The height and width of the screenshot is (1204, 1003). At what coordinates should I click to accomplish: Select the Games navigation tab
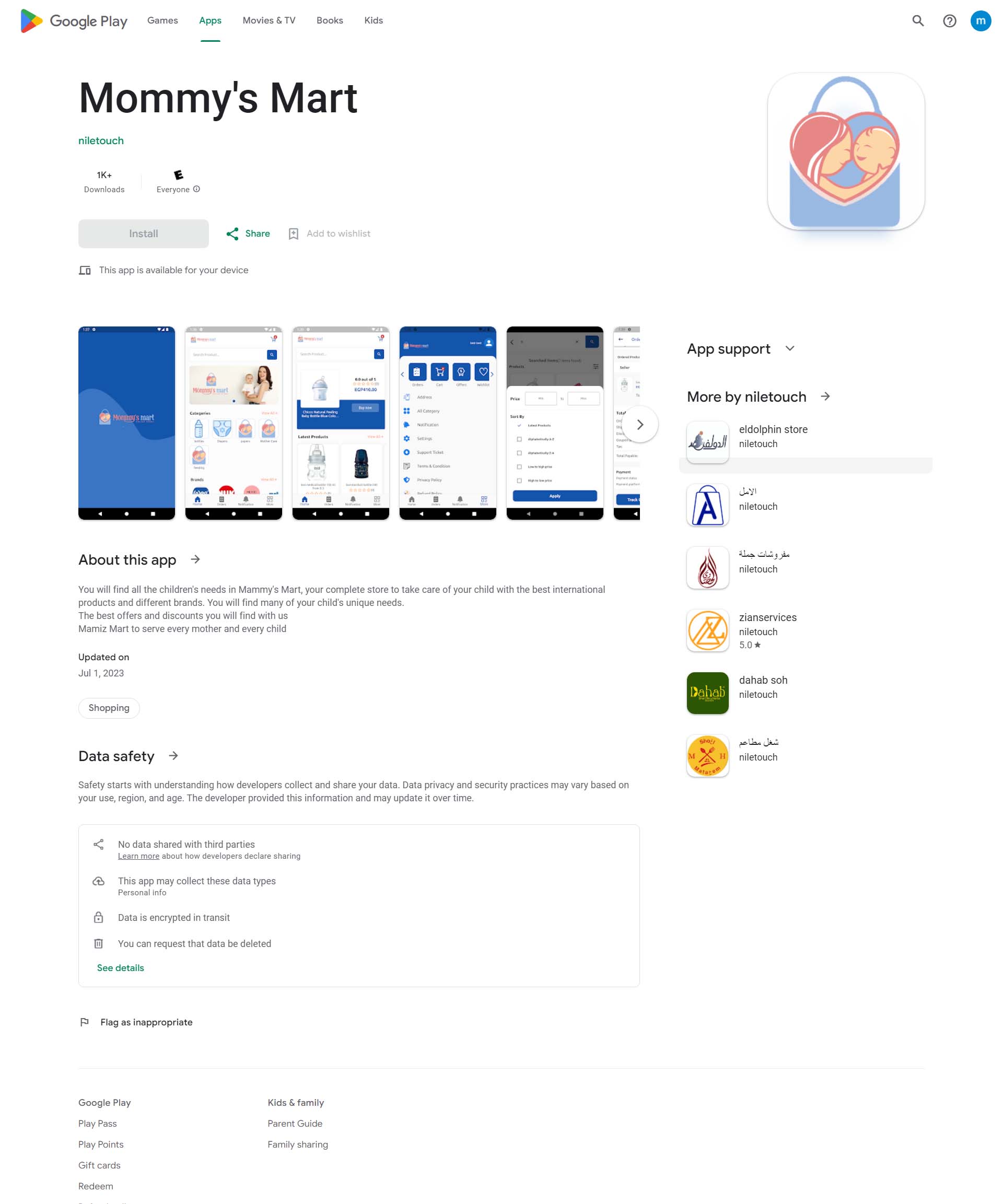pyautogui.click(x=162, y=20)
